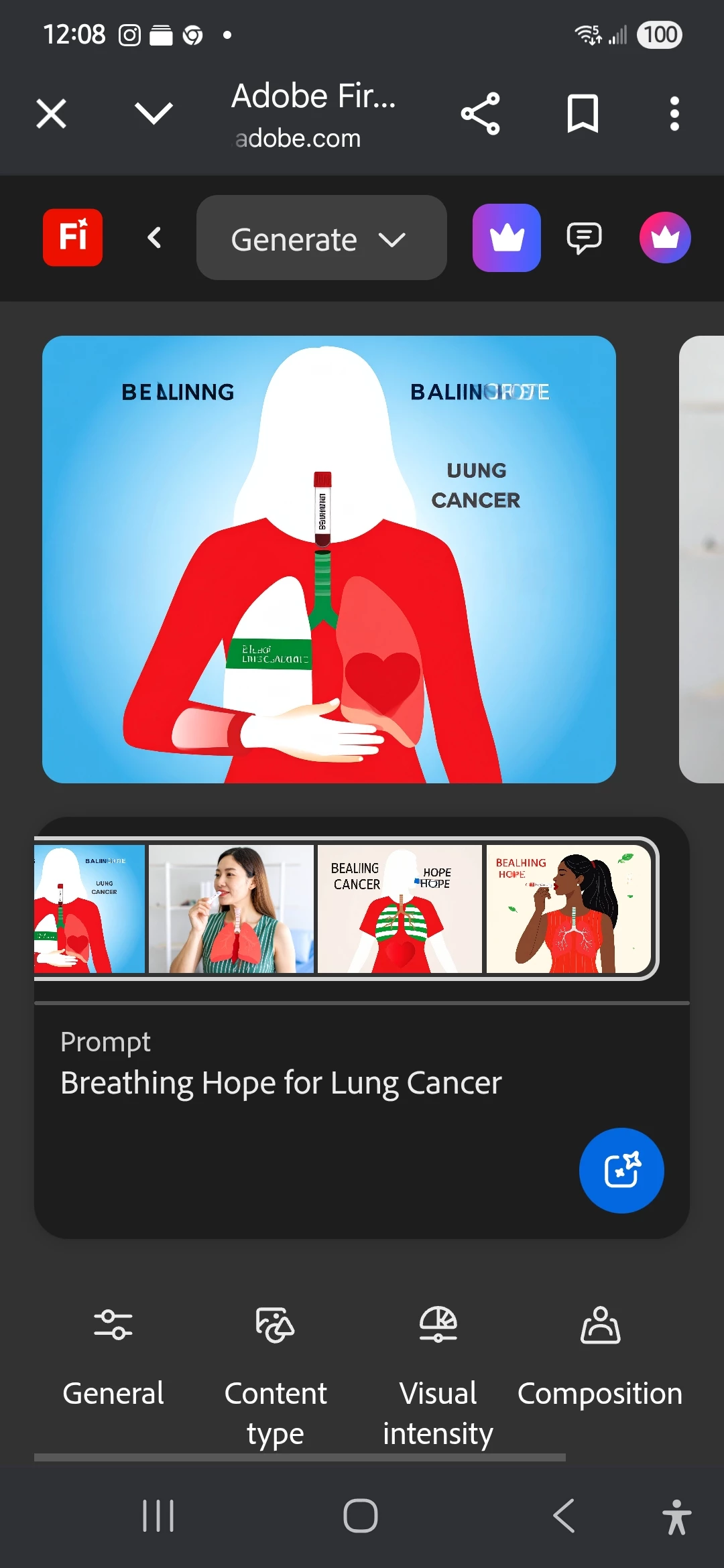Edit the Breathing Hope for Lung Cancer prompt
The height and width of the screenshot is (1568, 724).
point(281,1083)
